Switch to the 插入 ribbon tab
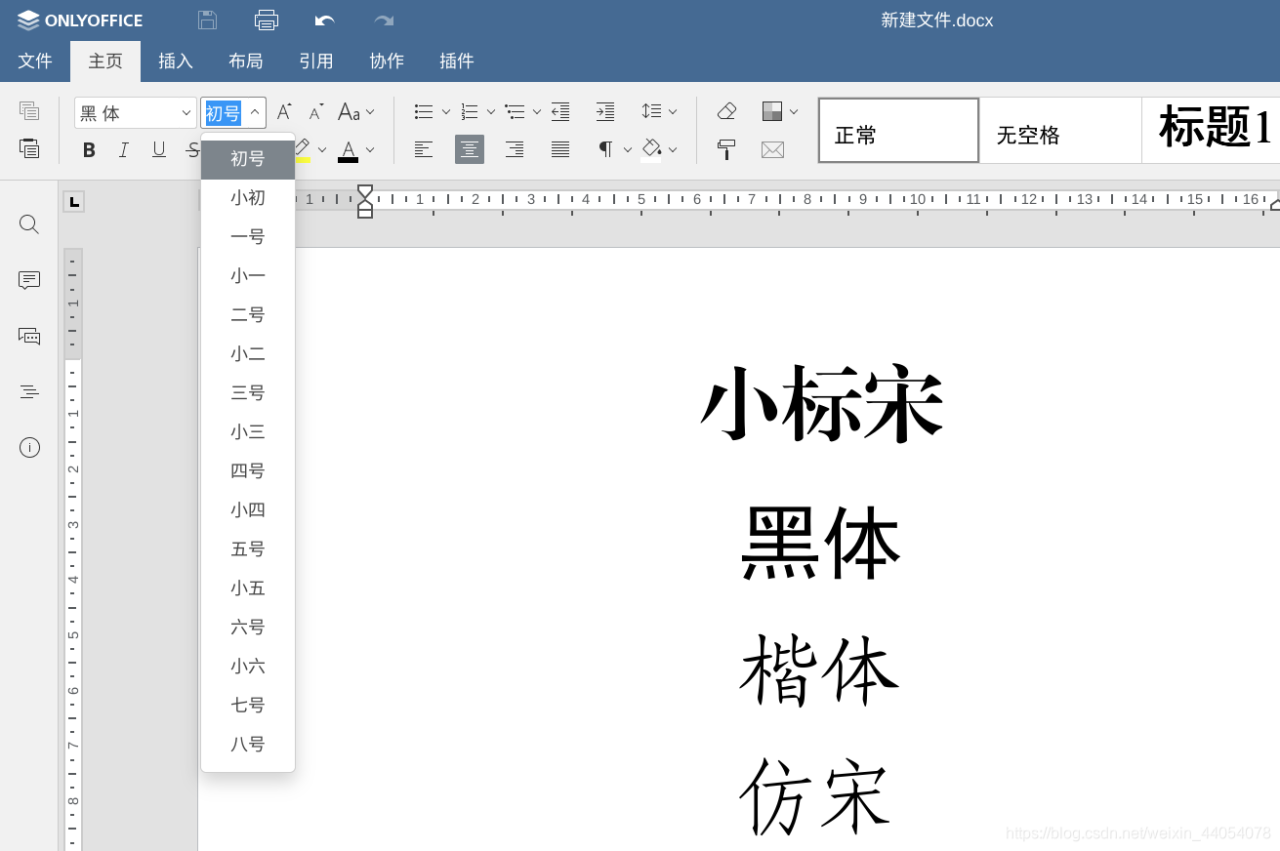The height and width of the screenshot is (851, 1280). pos(175,61)
